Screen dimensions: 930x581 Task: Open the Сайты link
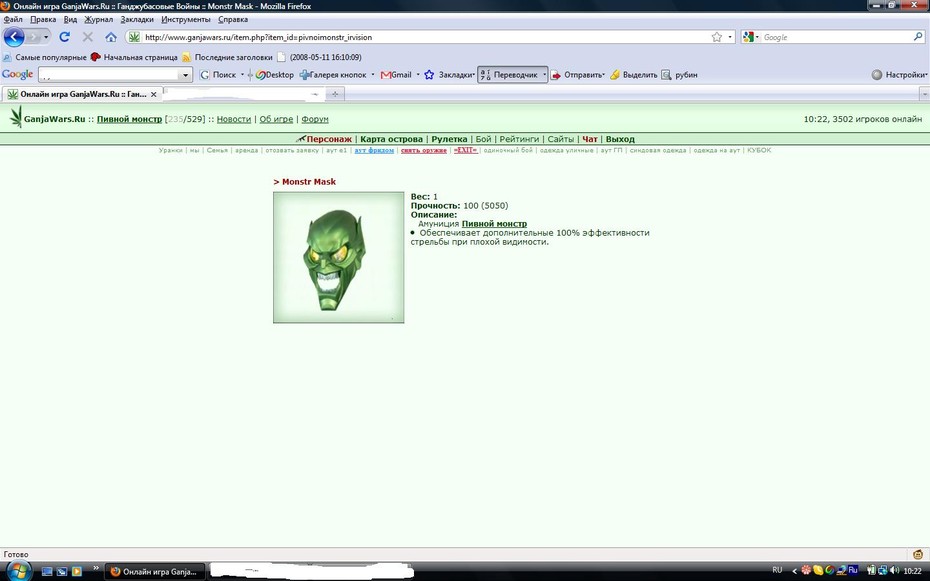point(560,139)
